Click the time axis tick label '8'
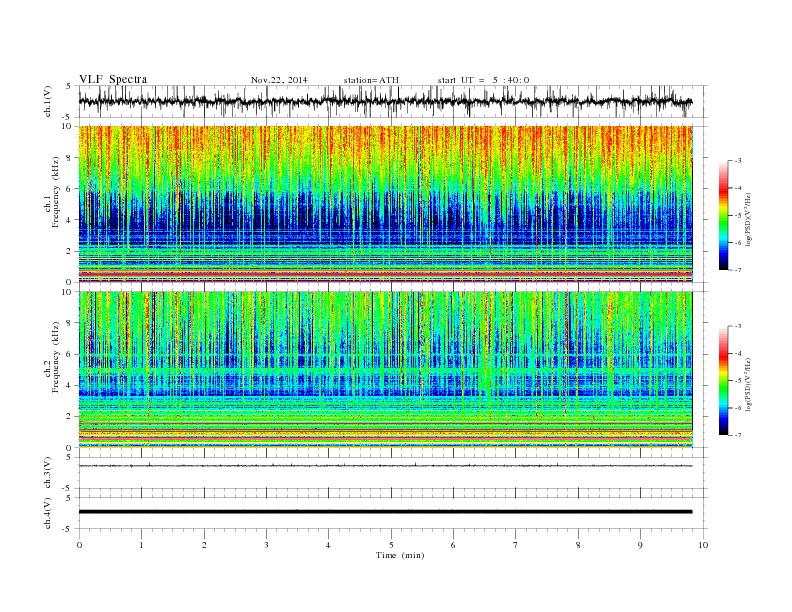The height and width of the screenshot is (612, 792). pos(578,545)
